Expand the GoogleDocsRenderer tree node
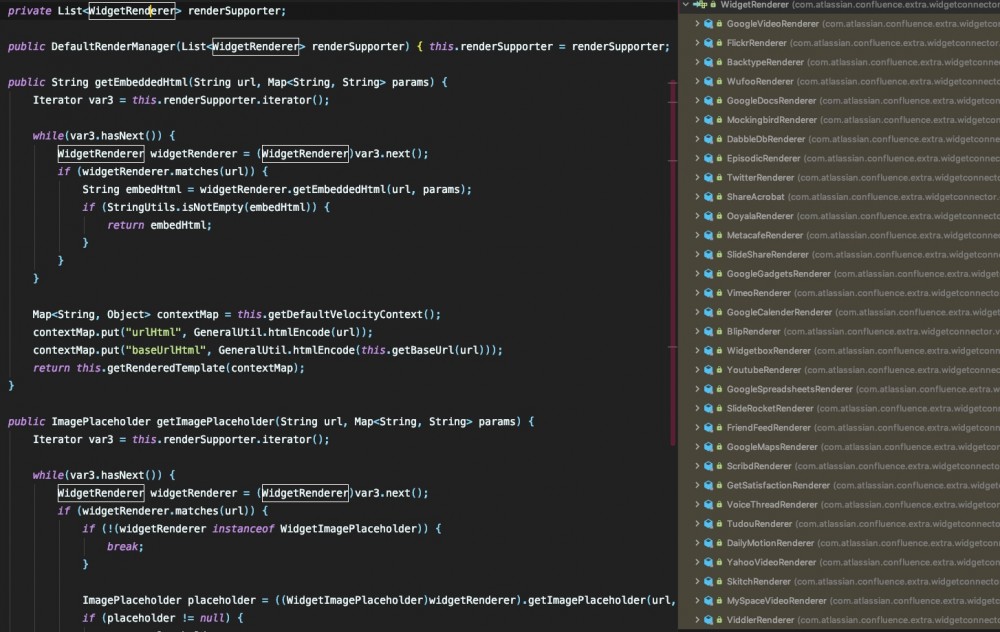This screenshot has width=1000, height=632. [x=697, y=100]
